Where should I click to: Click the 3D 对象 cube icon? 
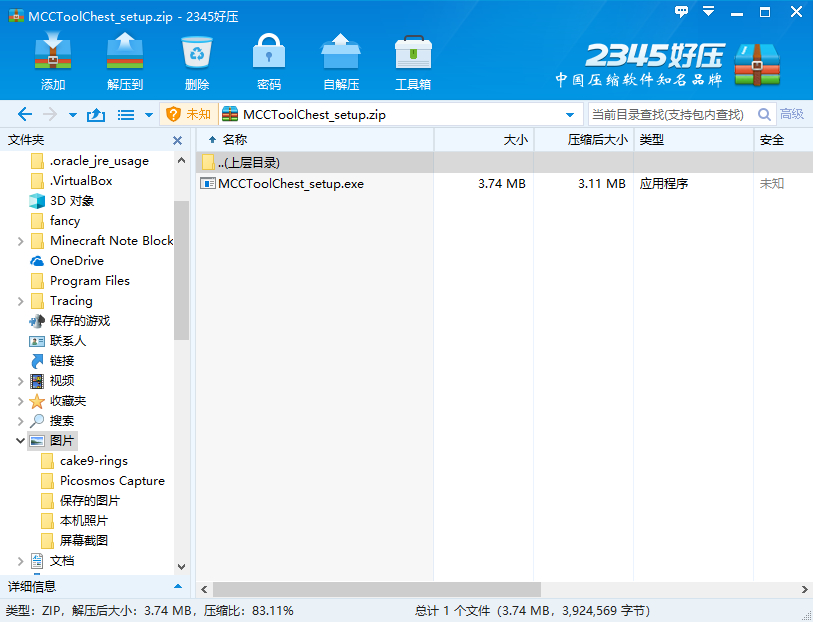[x=37, y=201]
